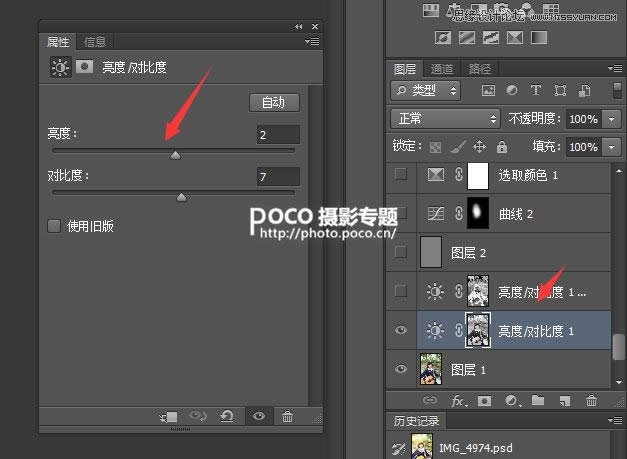627x459 pixels.
Task: Show the 图层 2 layer
Action: [x=401, y=251]
